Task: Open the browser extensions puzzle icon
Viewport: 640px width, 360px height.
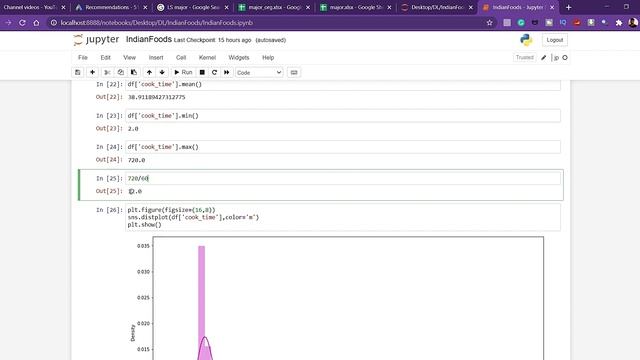Action: (619, 23)
